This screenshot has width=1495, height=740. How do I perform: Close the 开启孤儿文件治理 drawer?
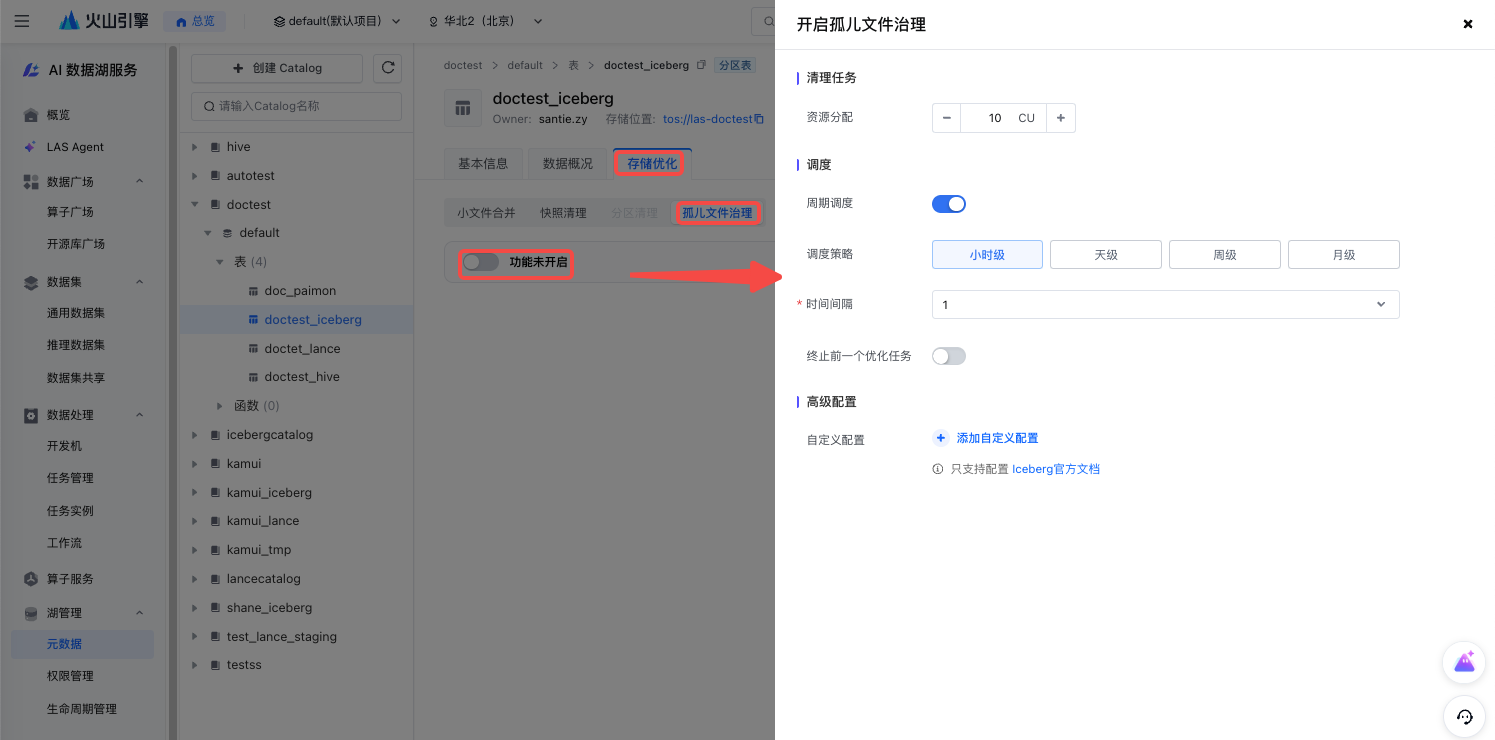1468,24
